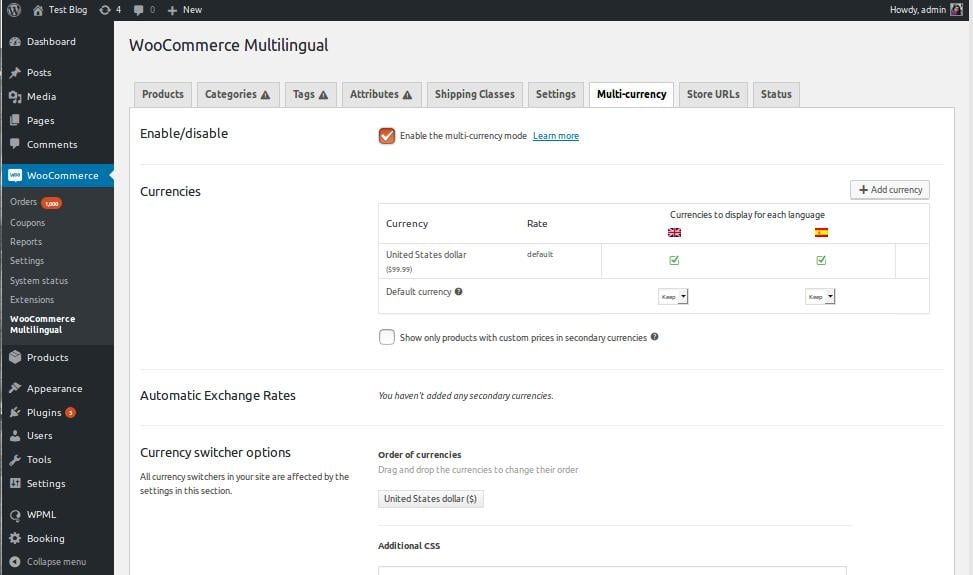Click the Users icon in sidebar
The width and height of the screenshot is (973, 575).
15,435
